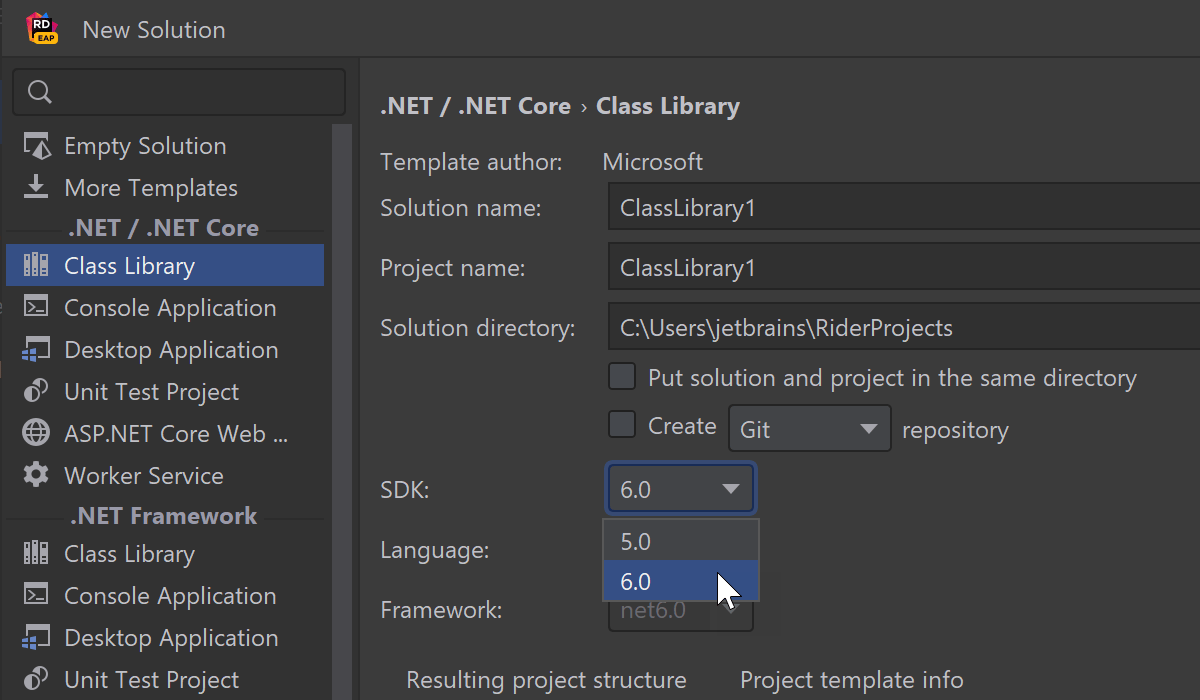Select .NET Framework Class Library template

pyautogui.click(x=129, y=554)
